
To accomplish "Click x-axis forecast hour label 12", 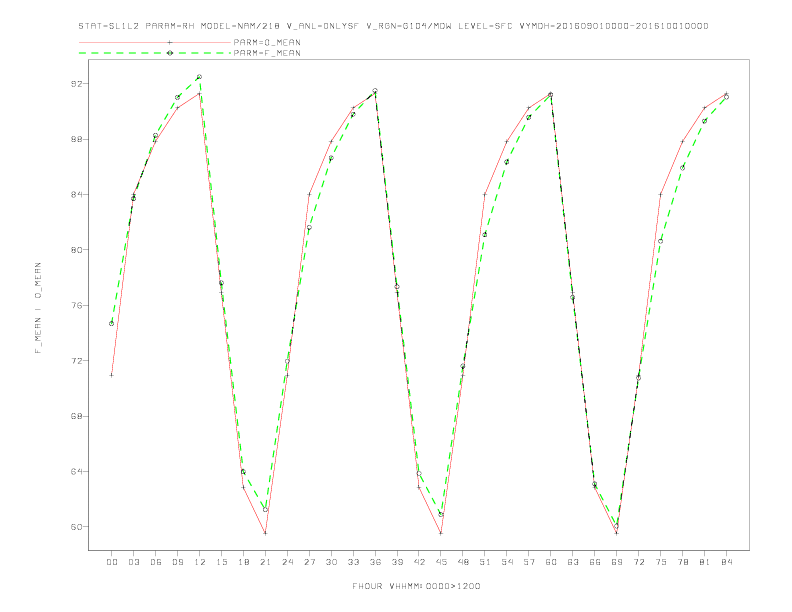I will tap(200, 562).
